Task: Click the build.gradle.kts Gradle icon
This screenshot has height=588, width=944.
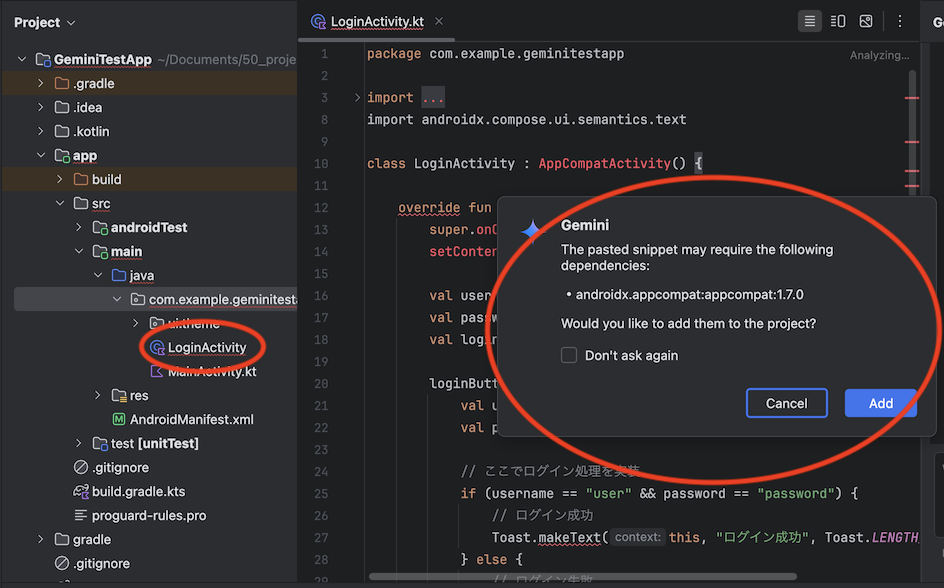Action: coord(81,492)
